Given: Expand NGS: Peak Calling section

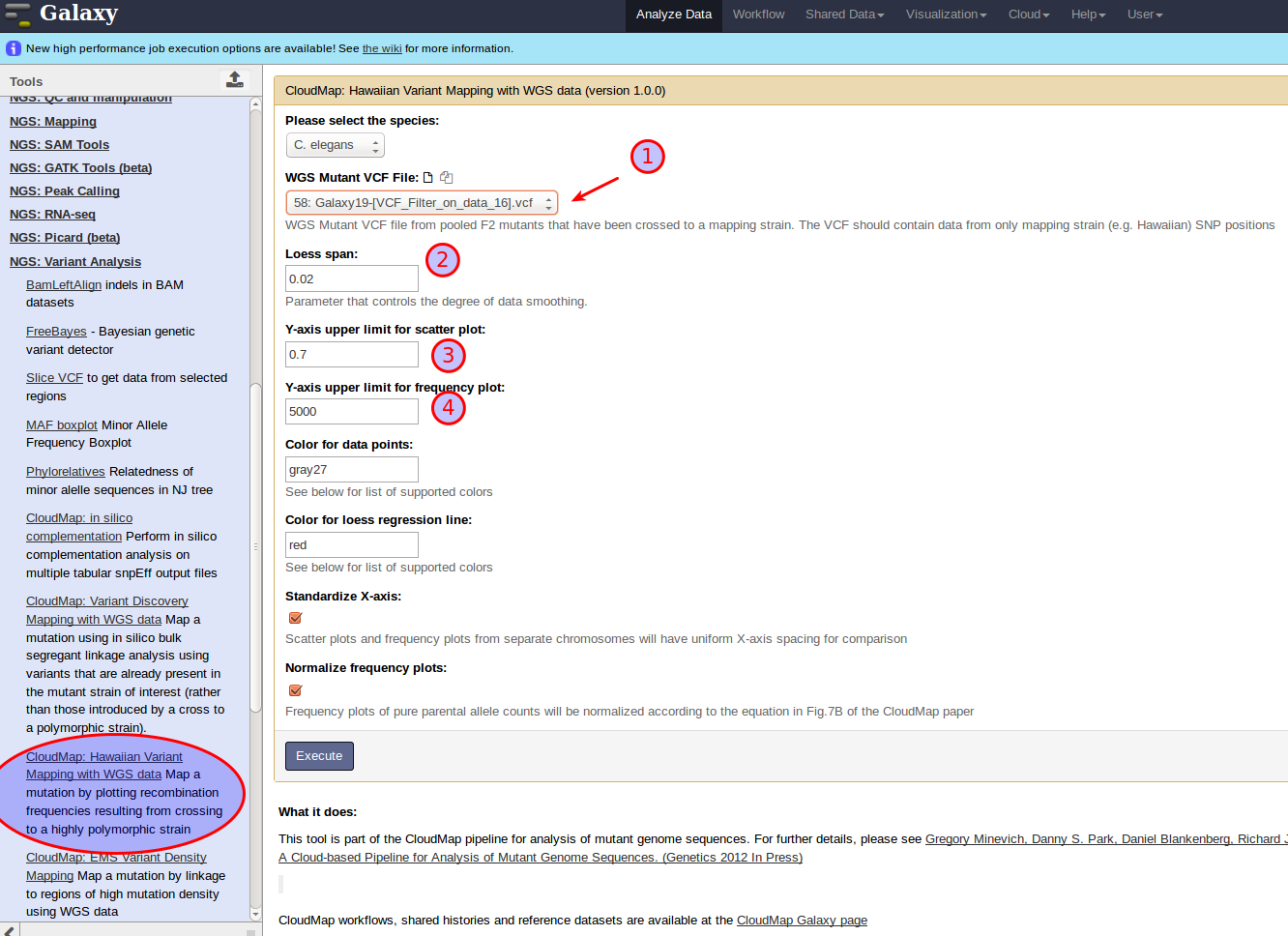Looking at the screenshot, I should (65, 191).
